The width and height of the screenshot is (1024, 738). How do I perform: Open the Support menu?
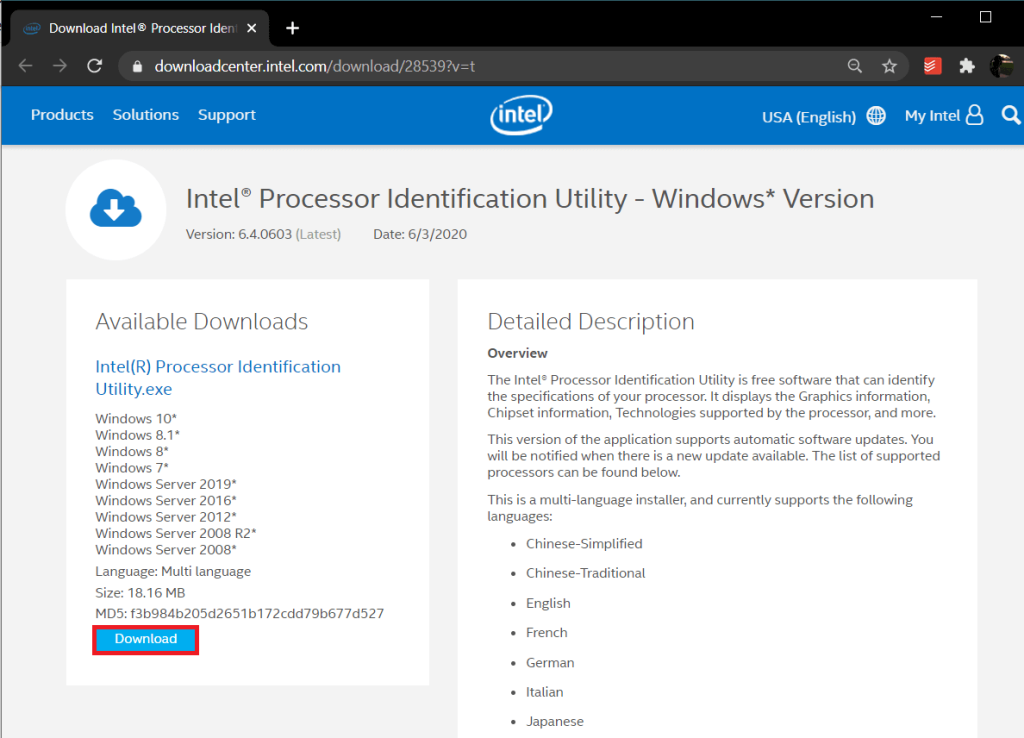227,115
